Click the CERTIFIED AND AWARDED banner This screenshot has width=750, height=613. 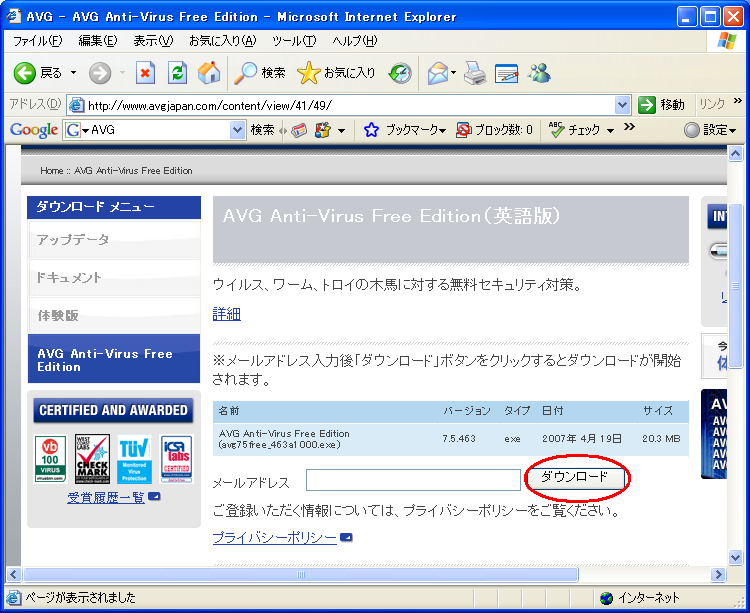tap(113, 410)
